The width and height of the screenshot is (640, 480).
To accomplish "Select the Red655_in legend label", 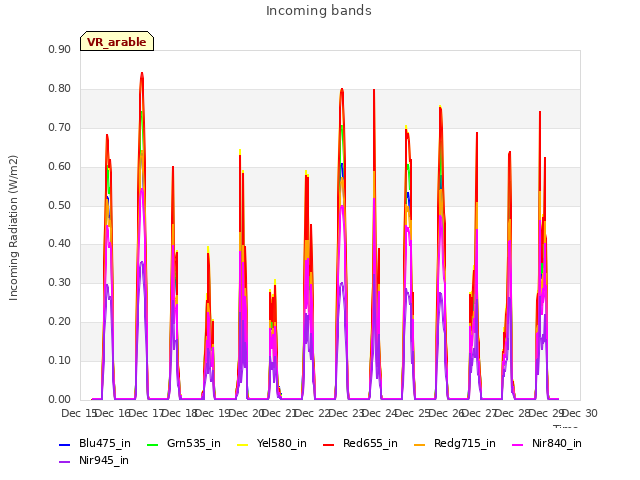I will pyautogui.click(x=370, y=443).
